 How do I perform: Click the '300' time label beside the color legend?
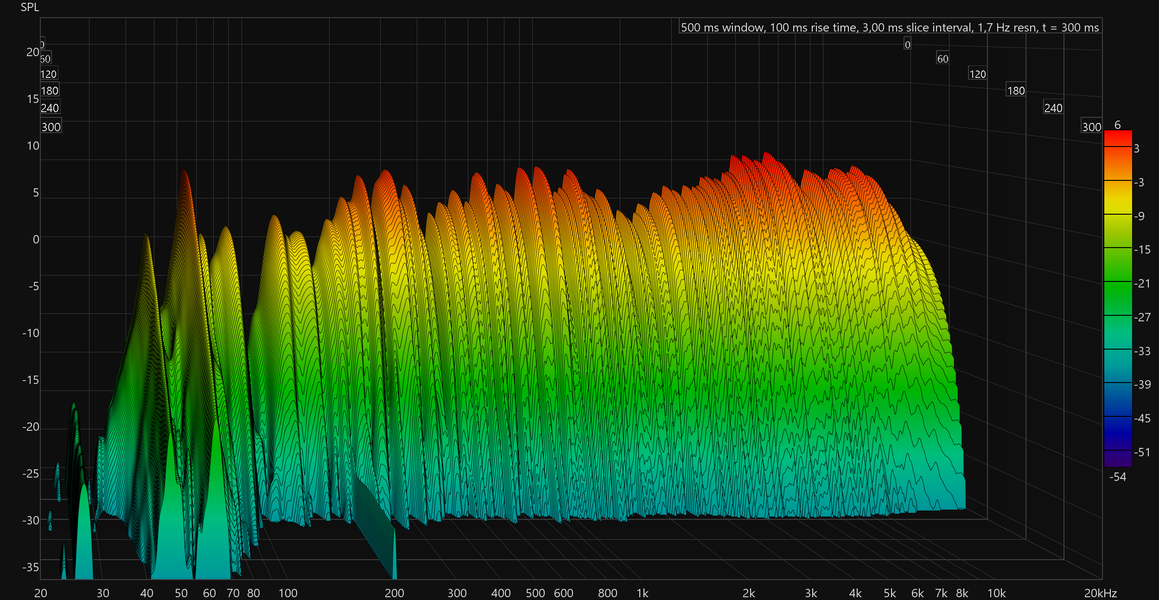pos(1091,126)
